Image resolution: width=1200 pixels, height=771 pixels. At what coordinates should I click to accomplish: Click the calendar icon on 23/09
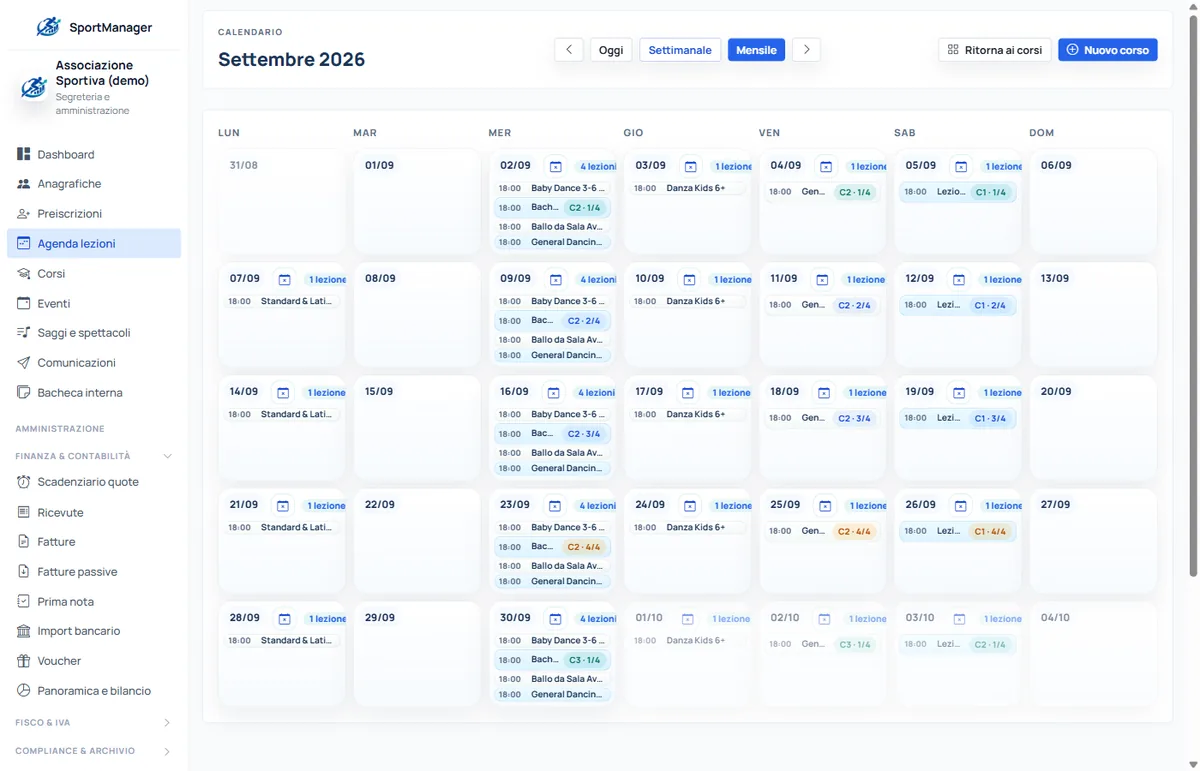(555, 506)
